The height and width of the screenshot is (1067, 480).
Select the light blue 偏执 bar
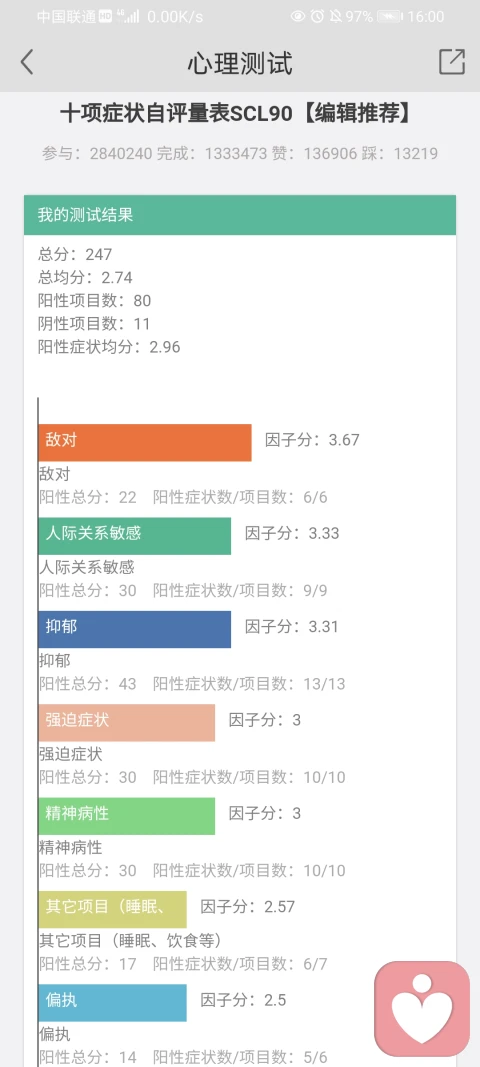pos(112,1002)
